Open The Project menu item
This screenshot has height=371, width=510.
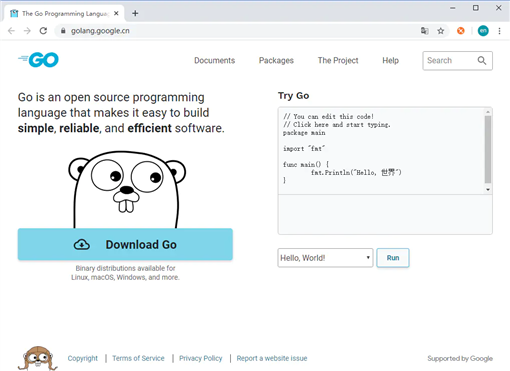click(338, 60)
